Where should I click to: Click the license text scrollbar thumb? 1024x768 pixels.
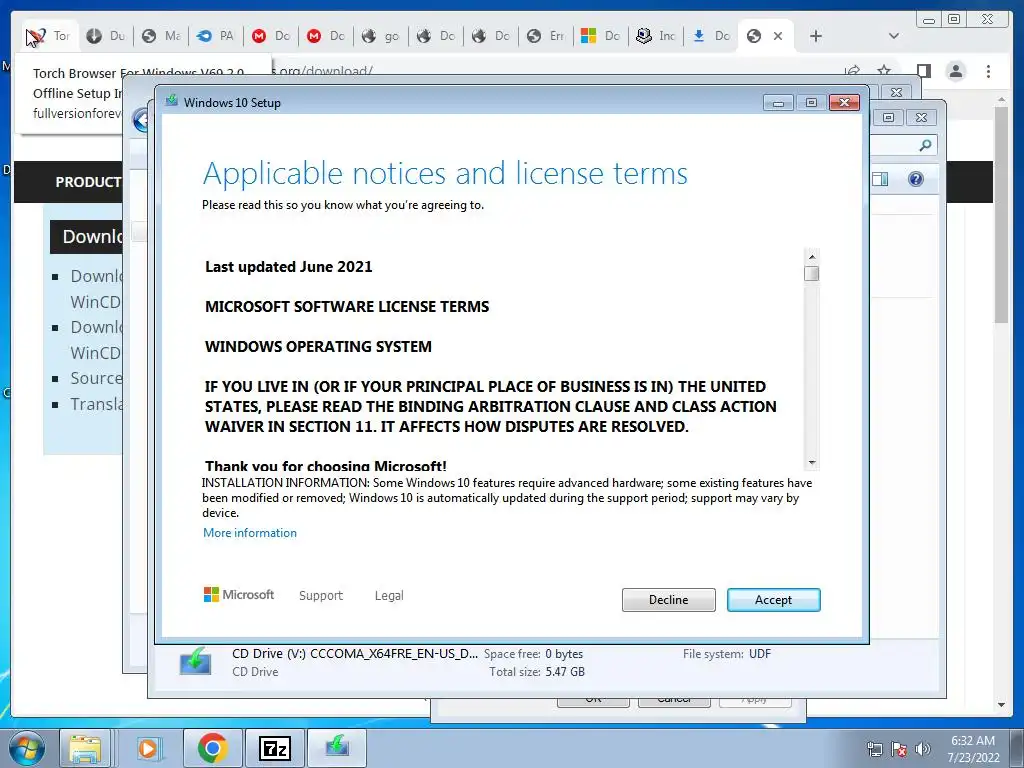click(812, 274)
